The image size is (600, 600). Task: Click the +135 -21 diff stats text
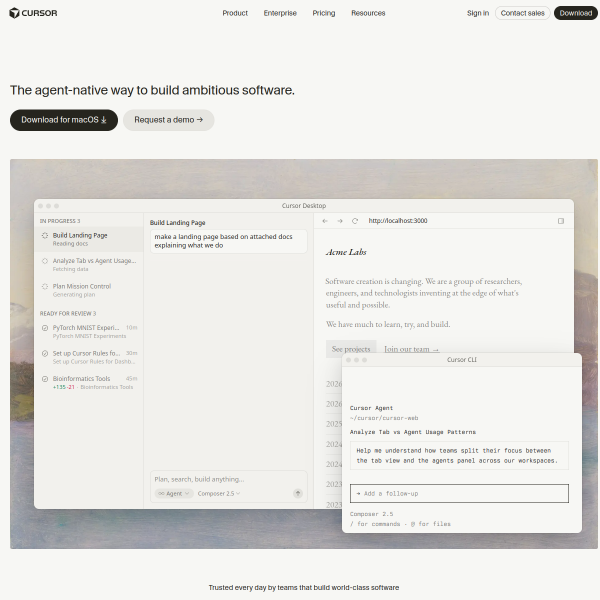click(x=64, y=387)
